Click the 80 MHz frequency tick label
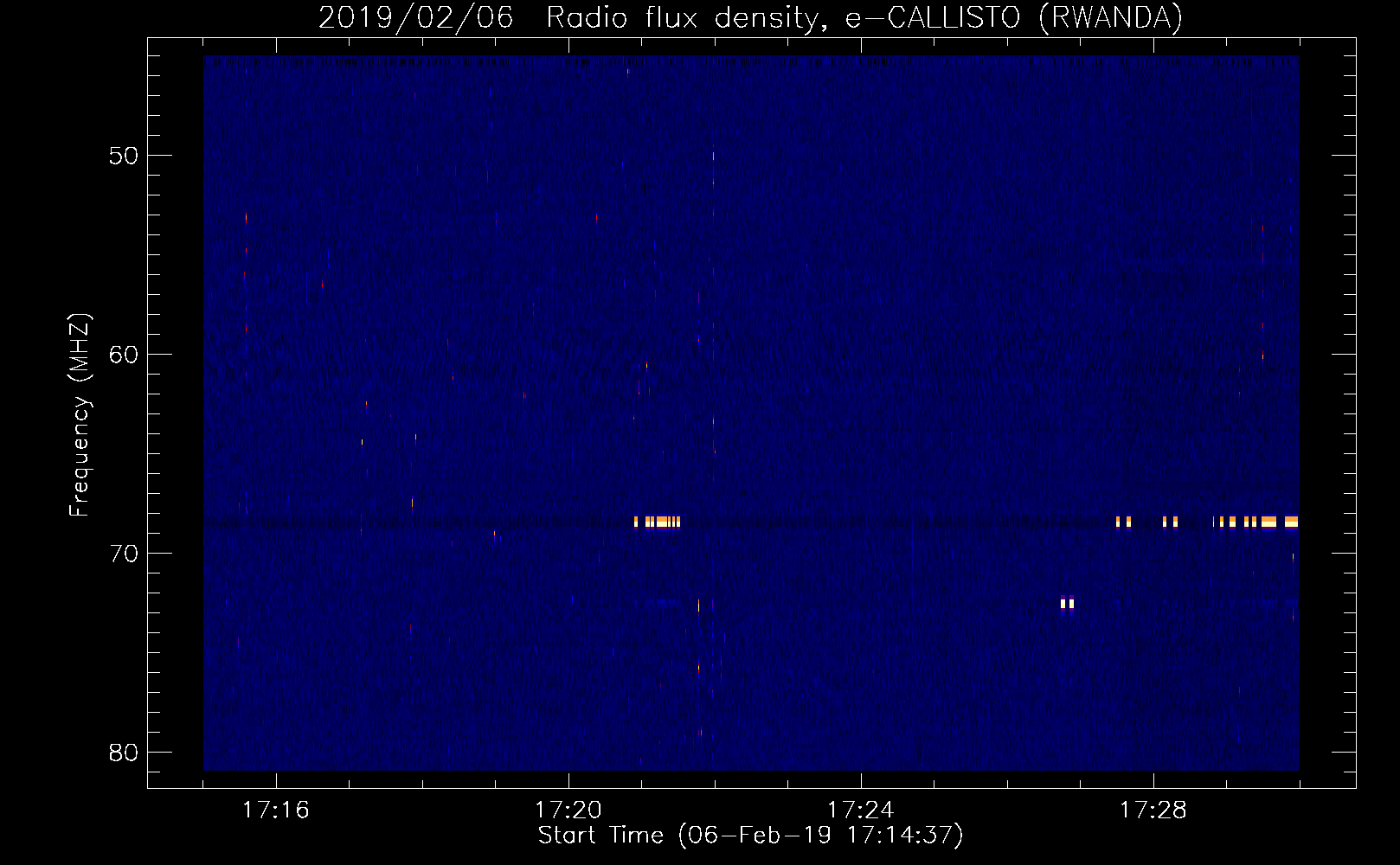This screenshot has height=865, width=1400. pos(124,753)
